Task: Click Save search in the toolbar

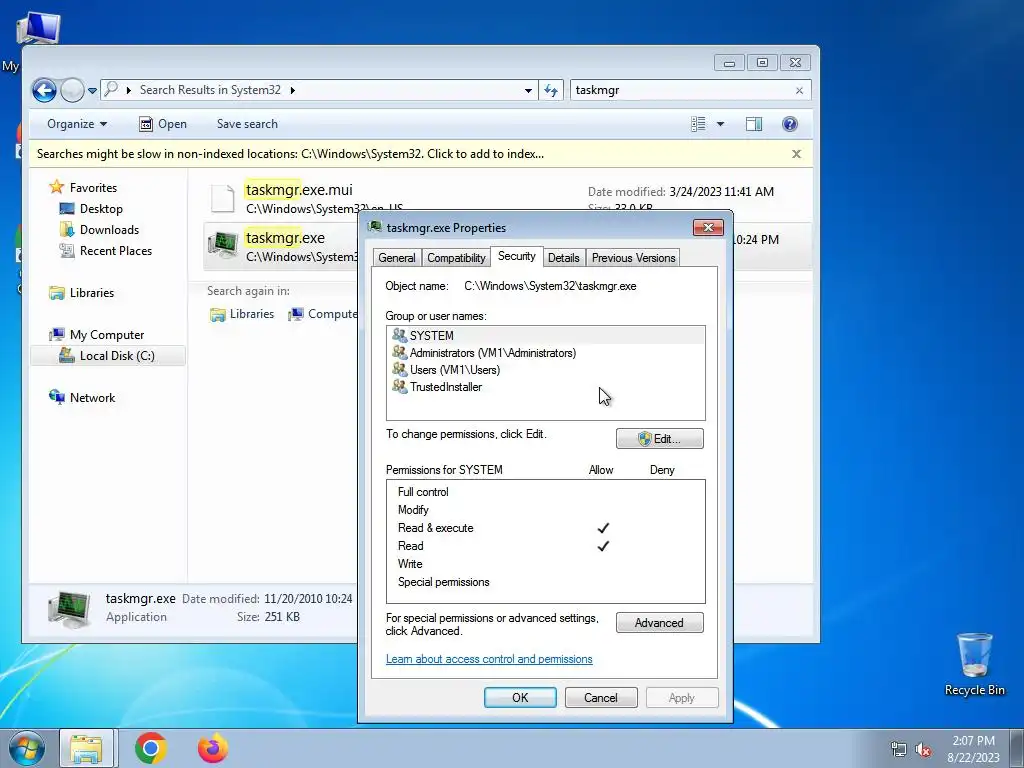Action: [247, 124]
